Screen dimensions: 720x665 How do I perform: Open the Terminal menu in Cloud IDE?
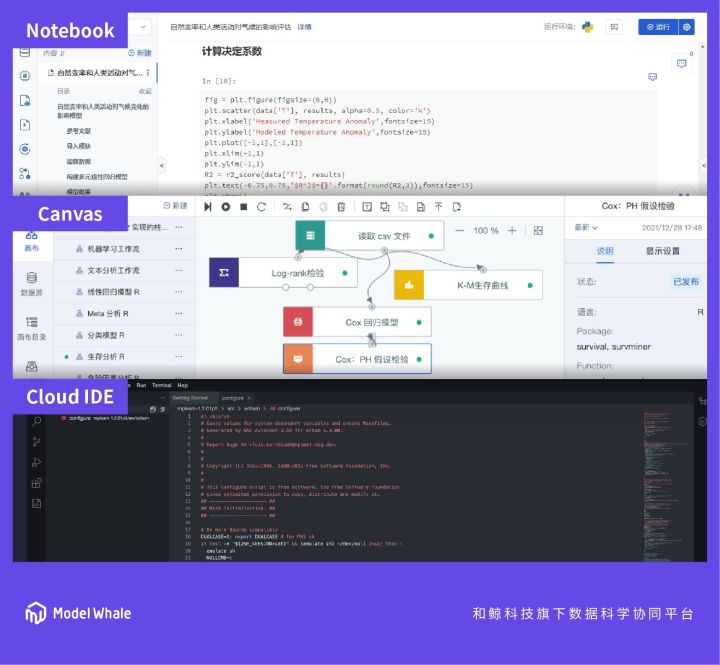[x=162, y=385]
